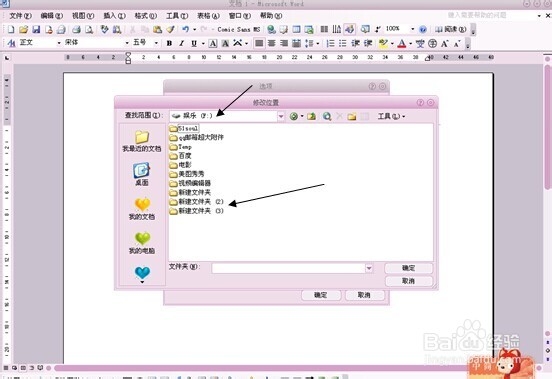Open the font name dropdown showing 宋体

[x=127, y=43]
